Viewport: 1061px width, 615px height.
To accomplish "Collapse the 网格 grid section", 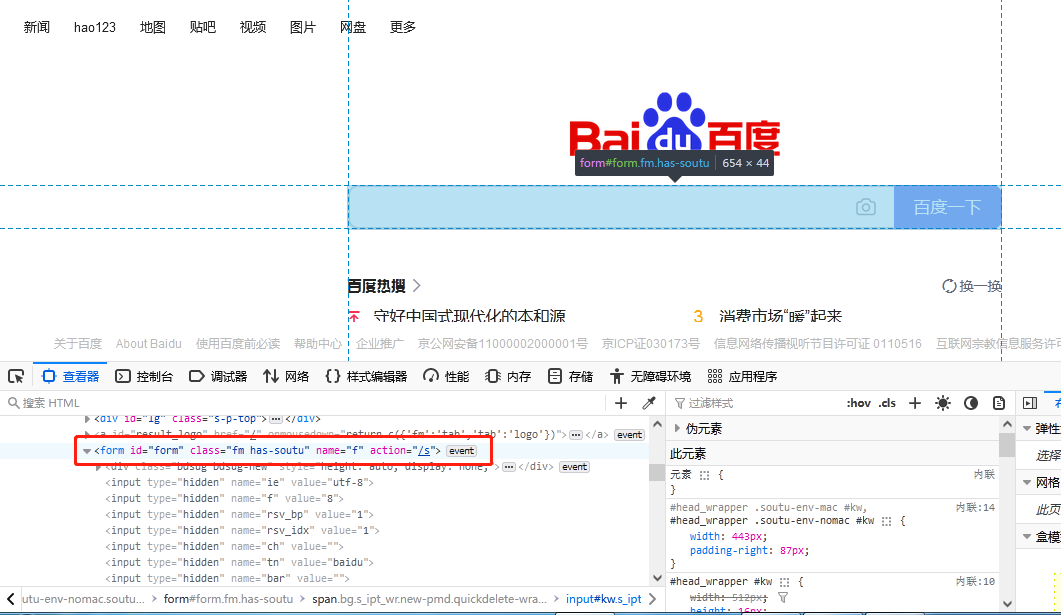I will 1026,482.
